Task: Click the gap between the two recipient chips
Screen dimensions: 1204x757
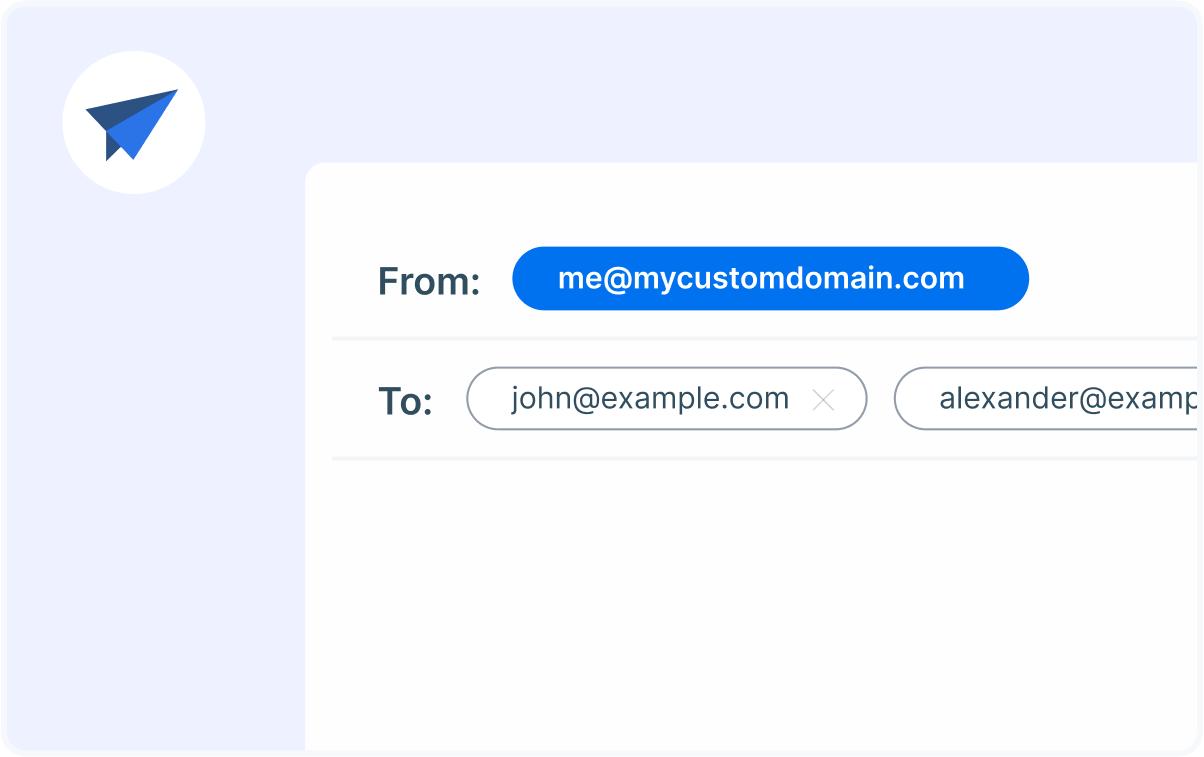Action: [x=880, y=399]
